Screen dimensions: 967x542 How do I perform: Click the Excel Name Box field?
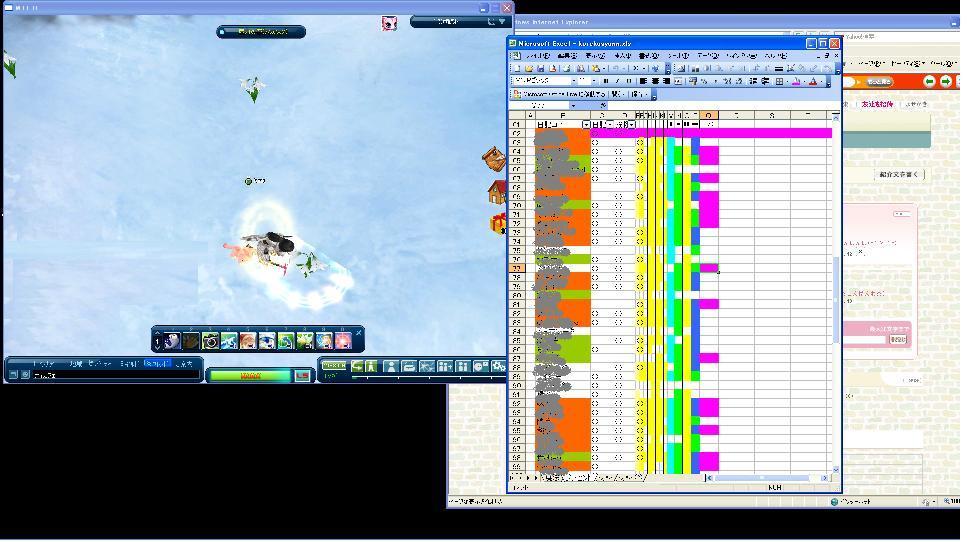tap(540, 105)
